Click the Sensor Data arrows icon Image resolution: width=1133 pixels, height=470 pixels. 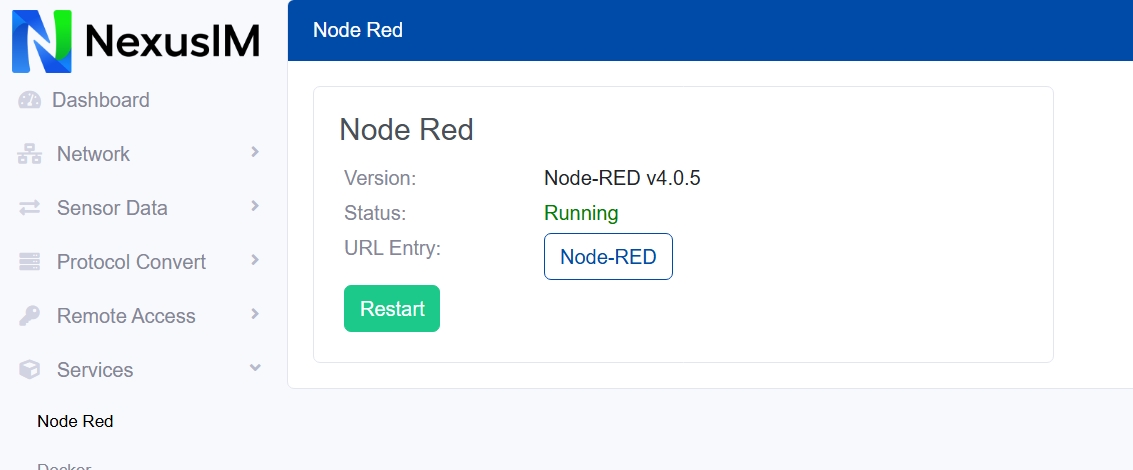(x=30, y=208)
